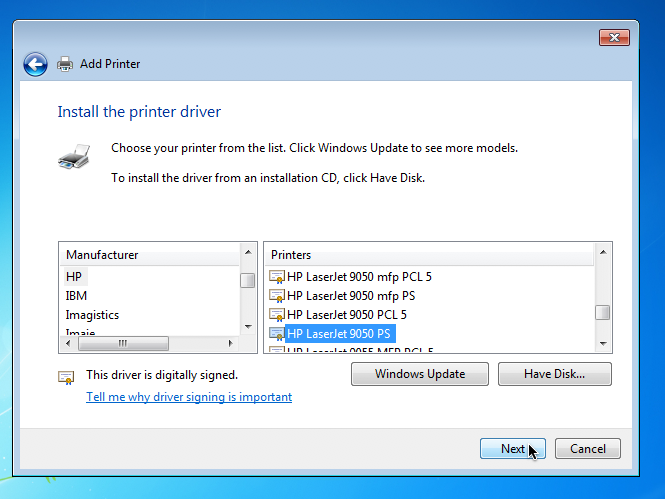Open 'Tell me why driver signing is important'
665x499 pixels.
[x=189, y=397]
